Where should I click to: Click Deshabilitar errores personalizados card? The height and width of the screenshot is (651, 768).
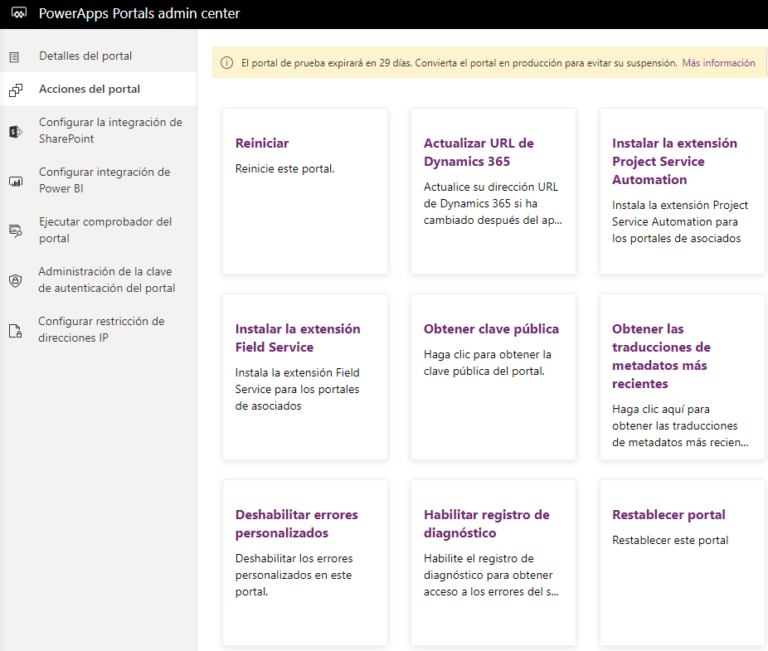pos(305,562)
